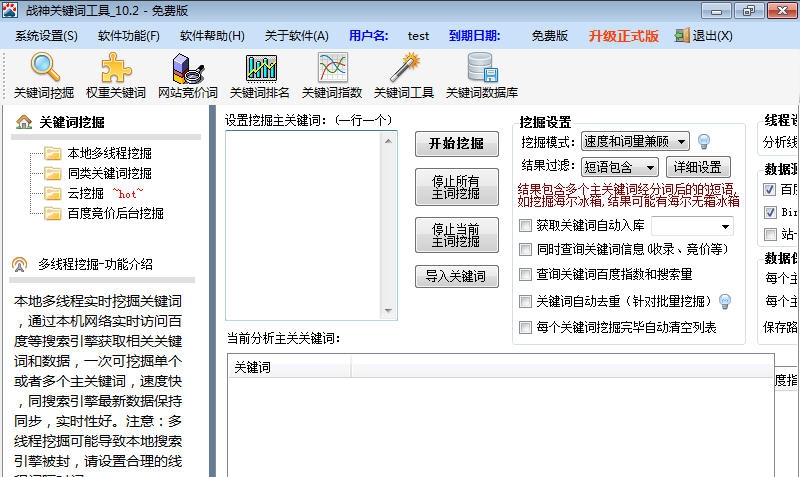Screen dimensions: 800x477
Task: Select 百度竞价后台挖掘 tree item
Action: point(116,213)
